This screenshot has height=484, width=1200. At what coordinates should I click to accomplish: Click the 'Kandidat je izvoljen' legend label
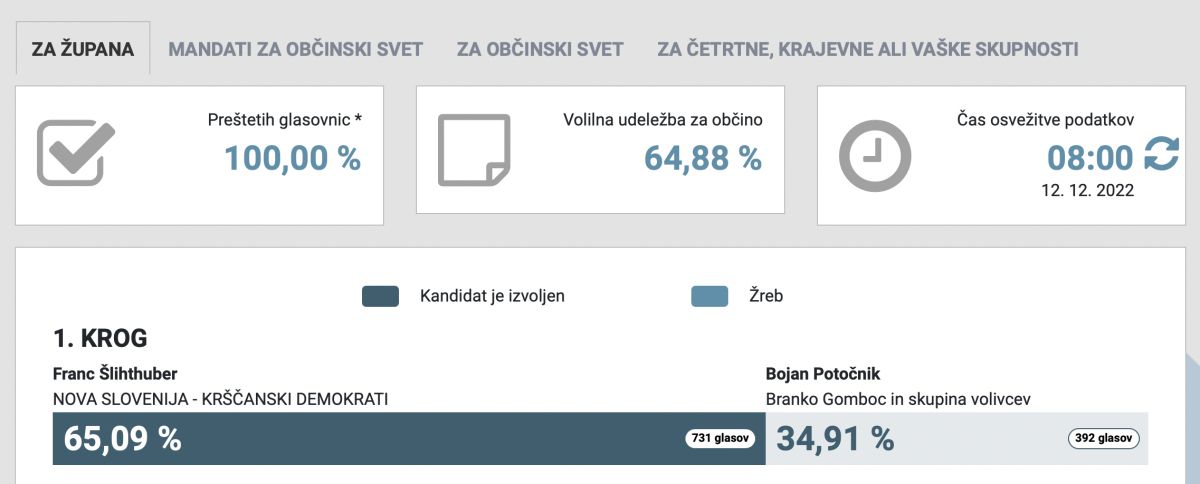(x=492, y=296)
